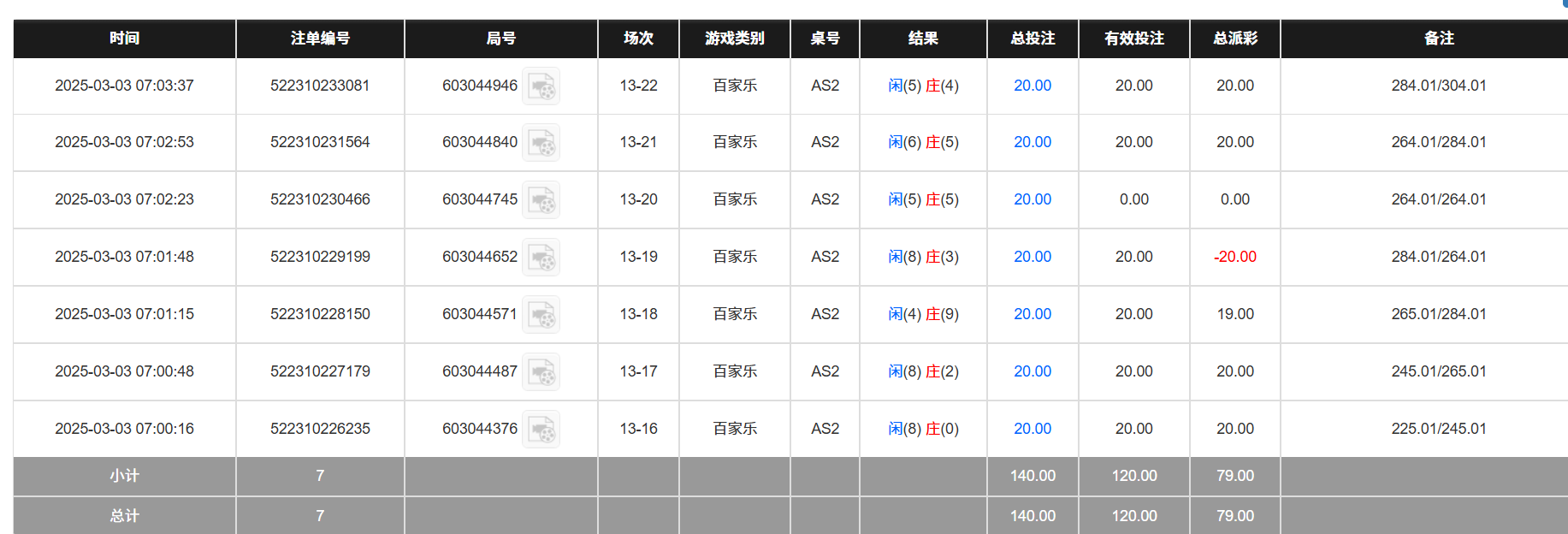Show replay for round 603044376
Image resolution: width=1568 pixels, height=534 pixels.
(x=541, y=430)
